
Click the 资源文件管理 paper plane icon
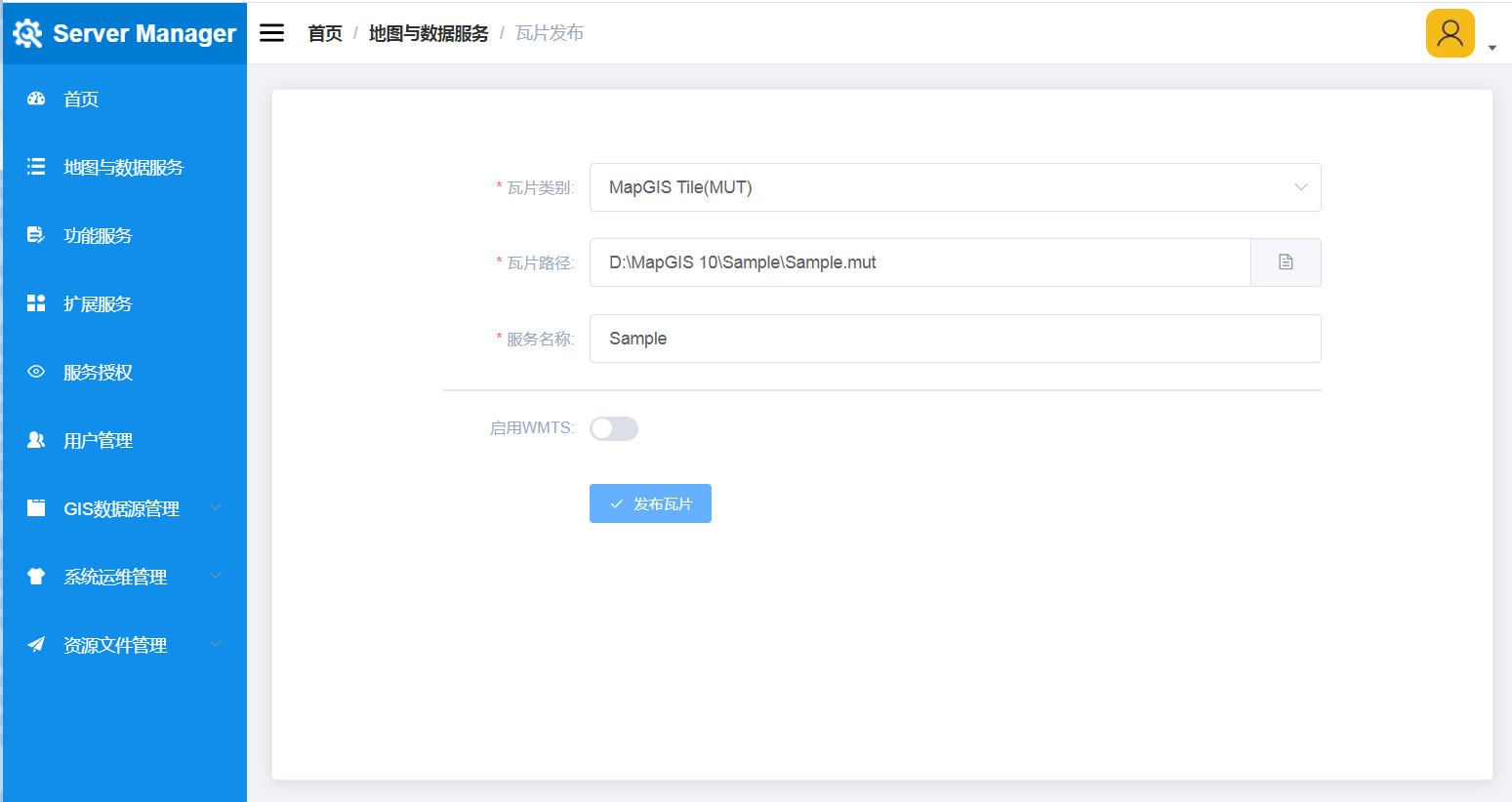click(x=36, y=645)
